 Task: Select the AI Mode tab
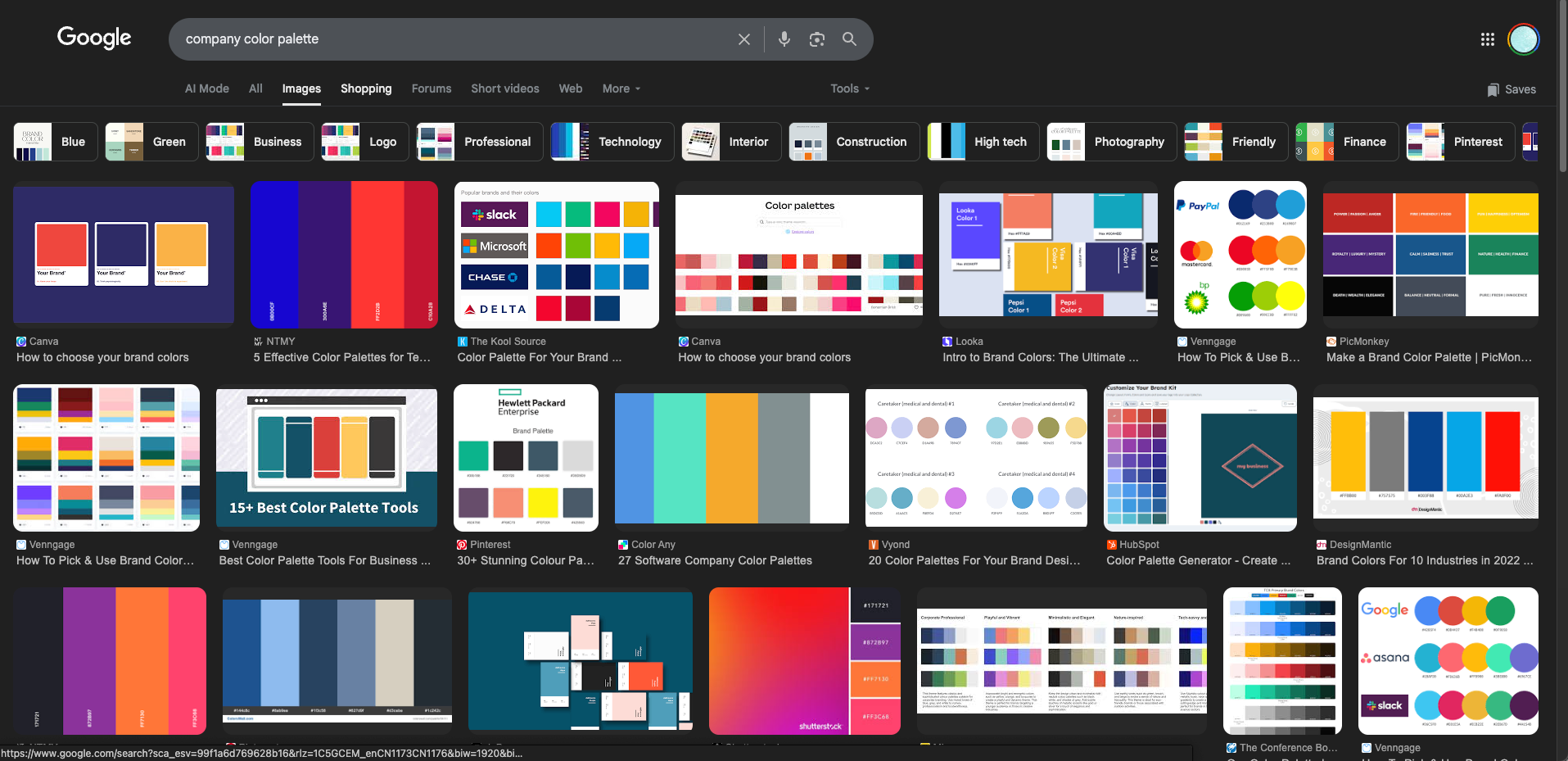(206, 88)
